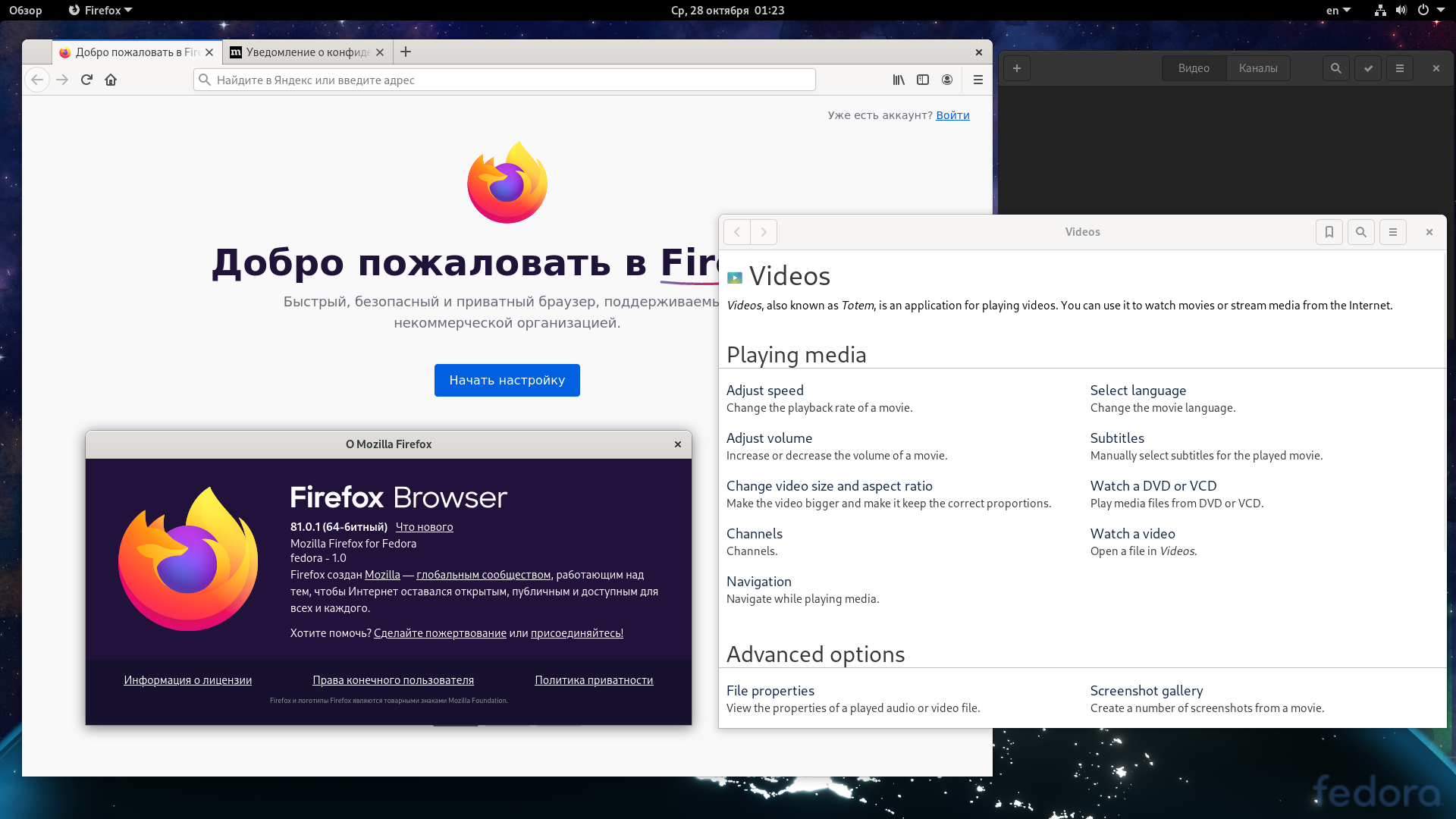The width and height of the screenshot is (1456, 819).
Task: Open Videos help window menu
Action: coord(1393,232)
